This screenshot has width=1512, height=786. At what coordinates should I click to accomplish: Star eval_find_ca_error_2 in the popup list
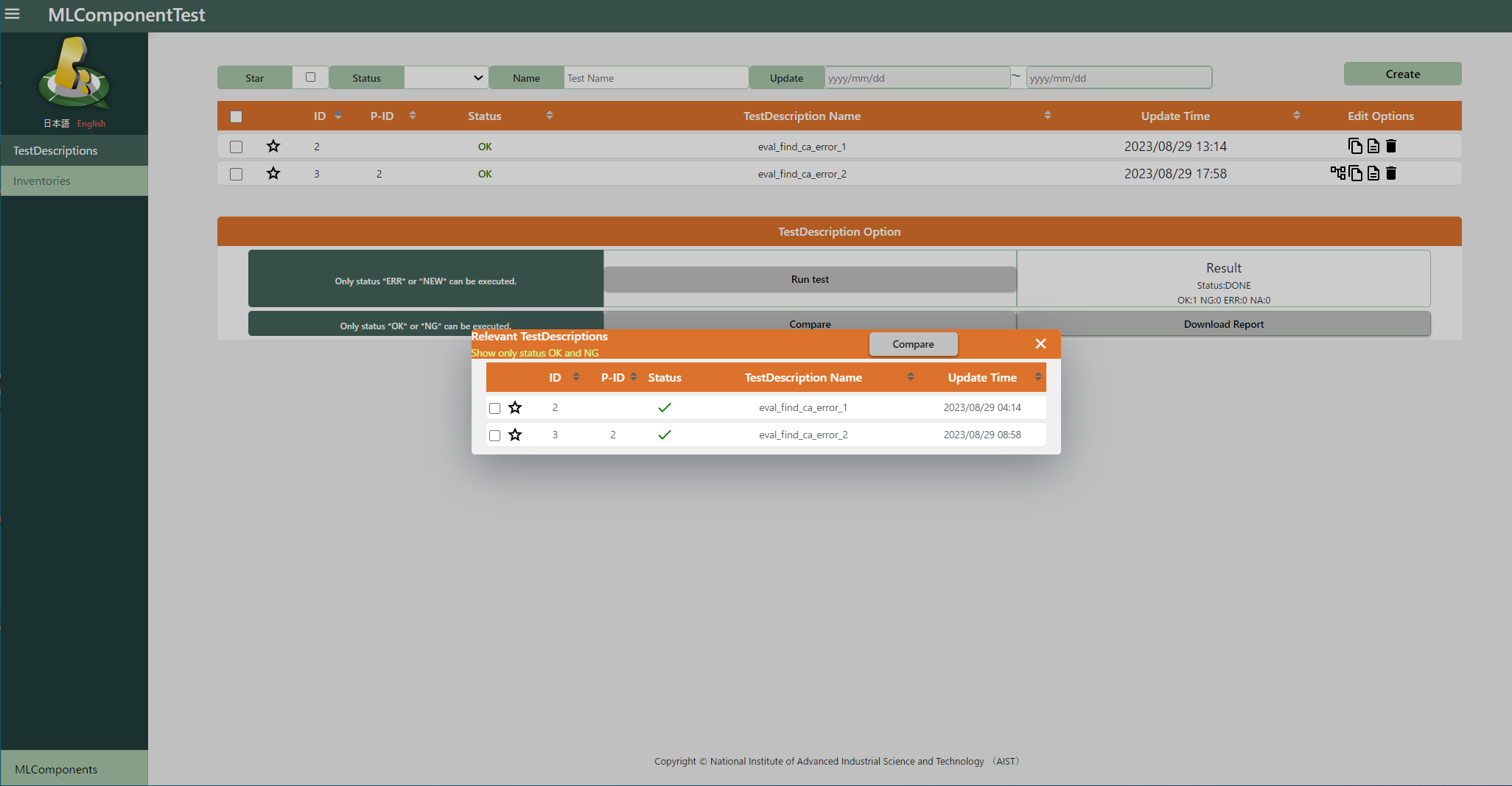[x=515, y=435]
